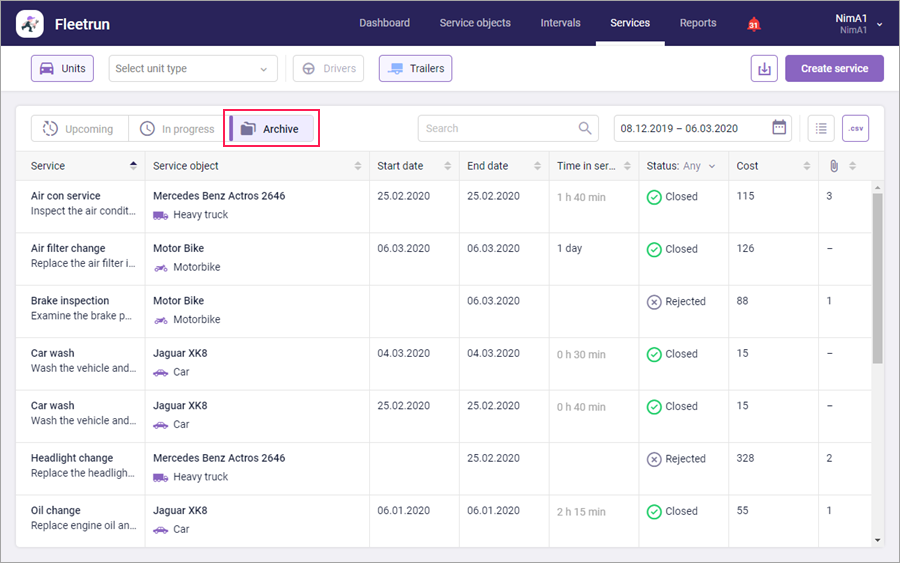Open the NimA1 user account menu

pos(857,24)
